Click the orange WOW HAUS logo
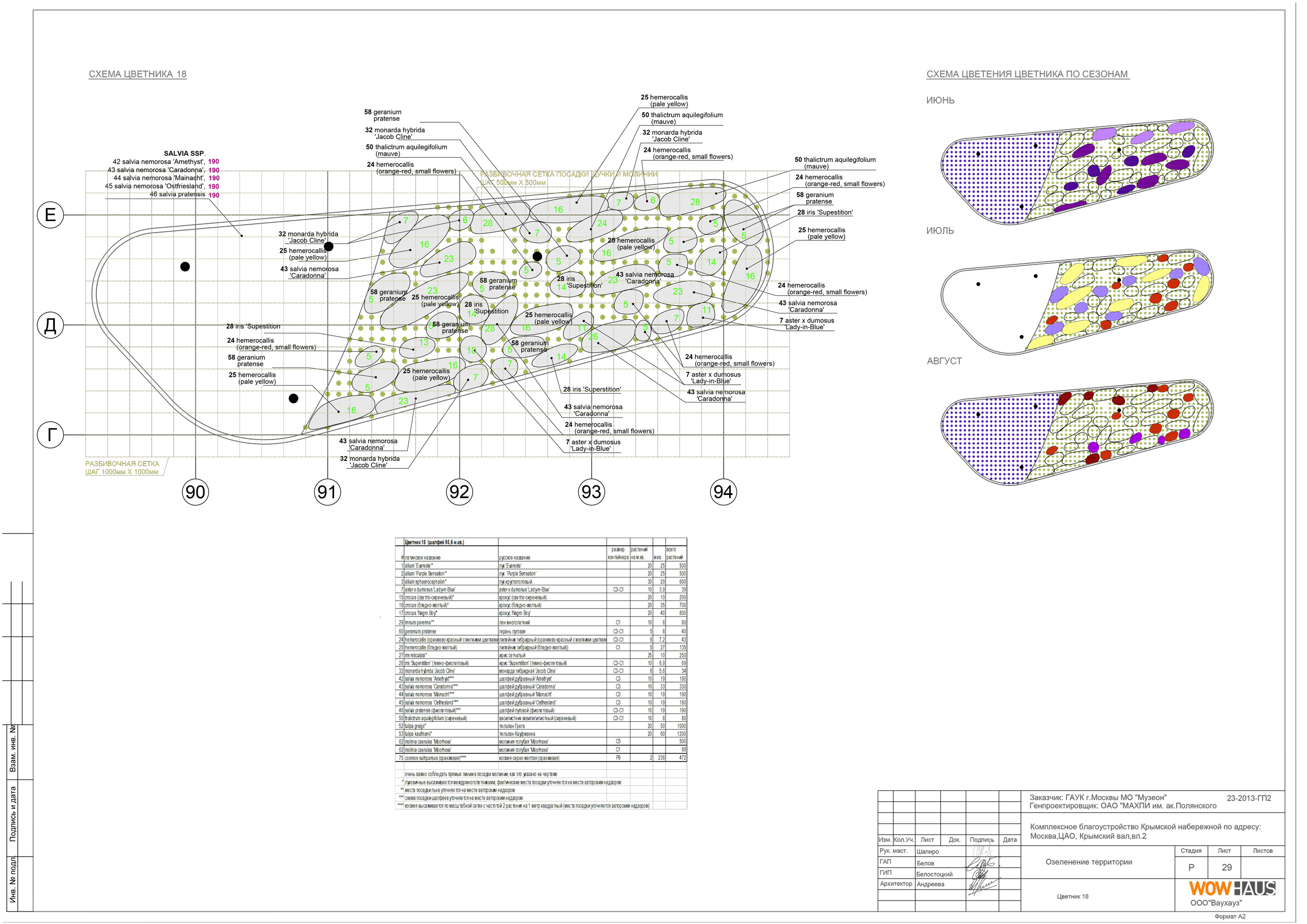Image resolution: width=1307 pixels, height=924 pixels. (1209, 890)
